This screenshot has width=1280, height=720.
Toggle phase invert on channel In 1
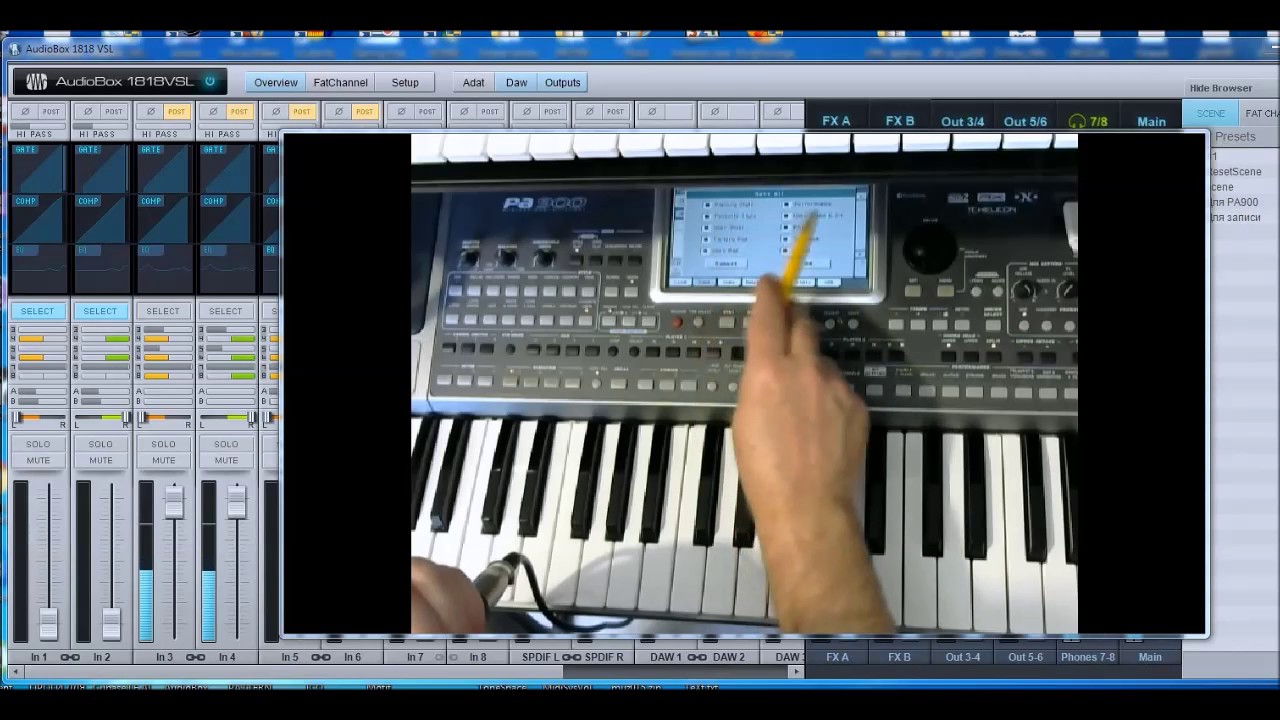[x=25, y=111]
